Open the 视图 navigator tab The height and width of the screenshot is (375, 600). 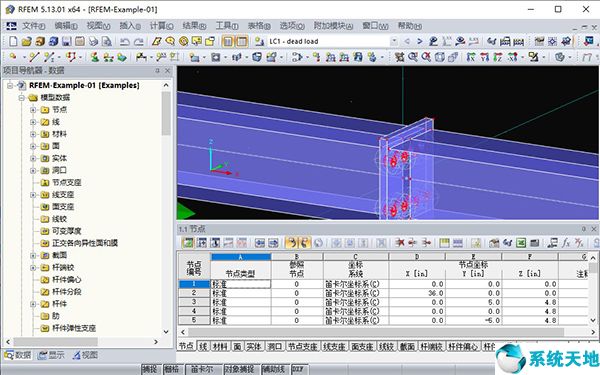[85, 355]
